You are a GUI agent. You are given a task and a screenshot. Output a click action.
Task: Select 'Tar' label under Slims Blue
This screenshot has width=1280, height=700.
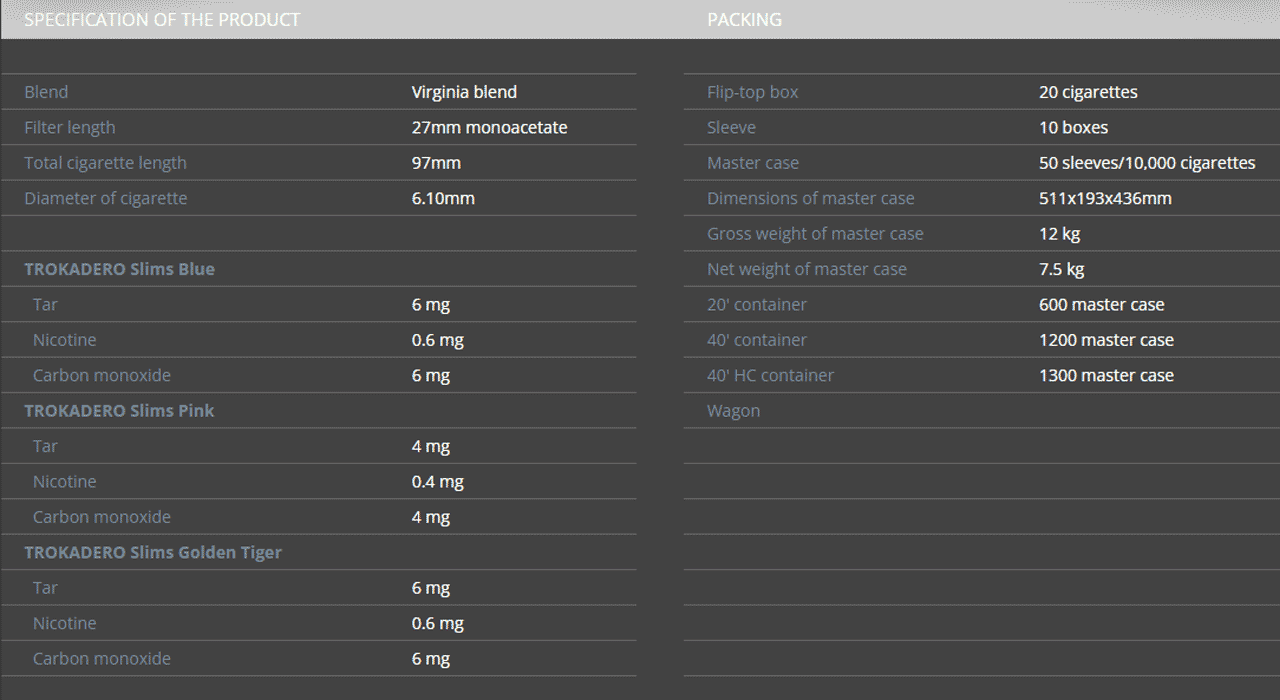45,305
